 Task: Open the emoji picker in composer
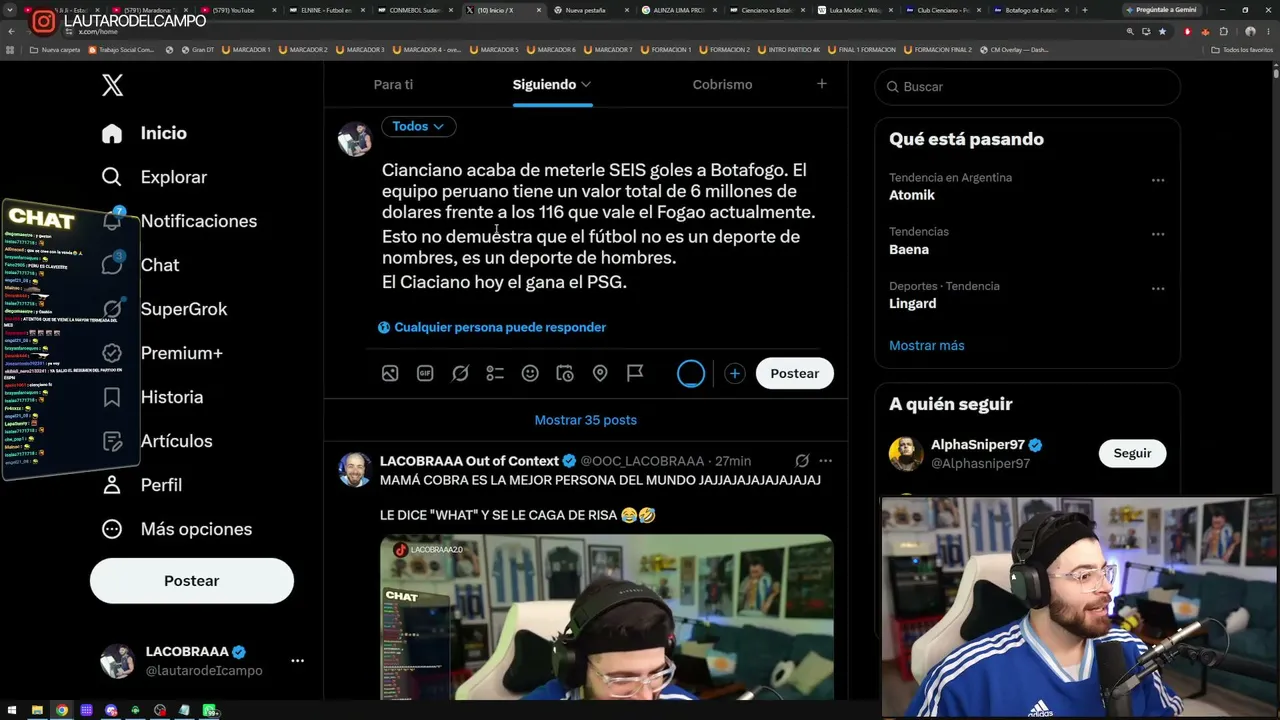530,373
